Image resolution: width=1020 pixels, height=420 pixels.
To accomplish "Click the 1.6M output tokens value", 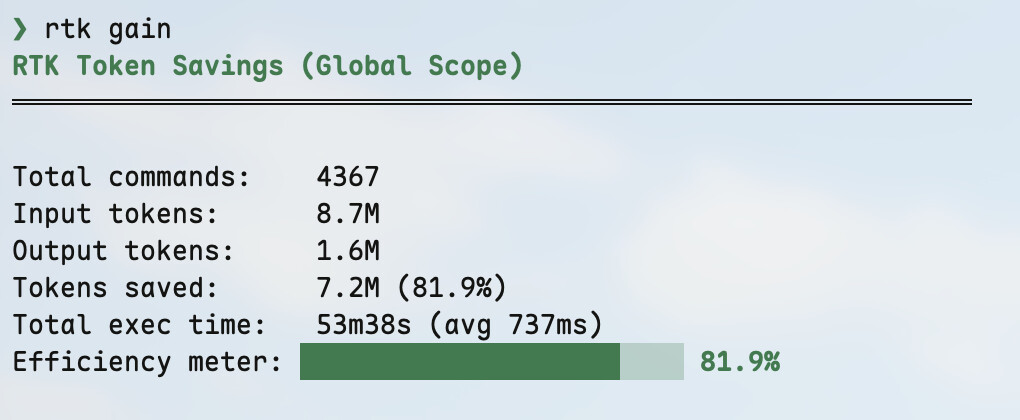I will 347,251.
